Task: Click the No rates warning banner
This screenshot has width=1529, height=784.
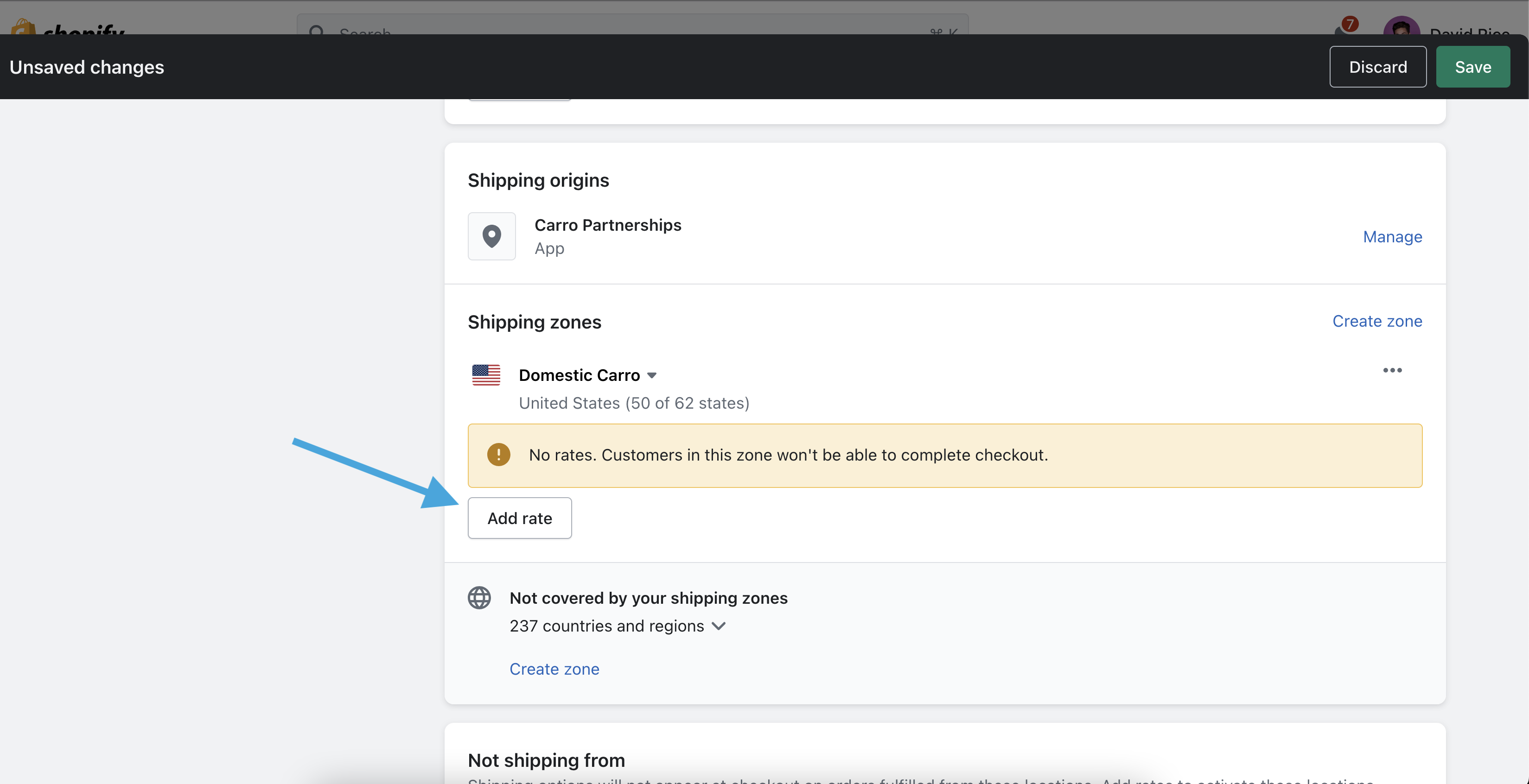Action: tap(944, 455)
